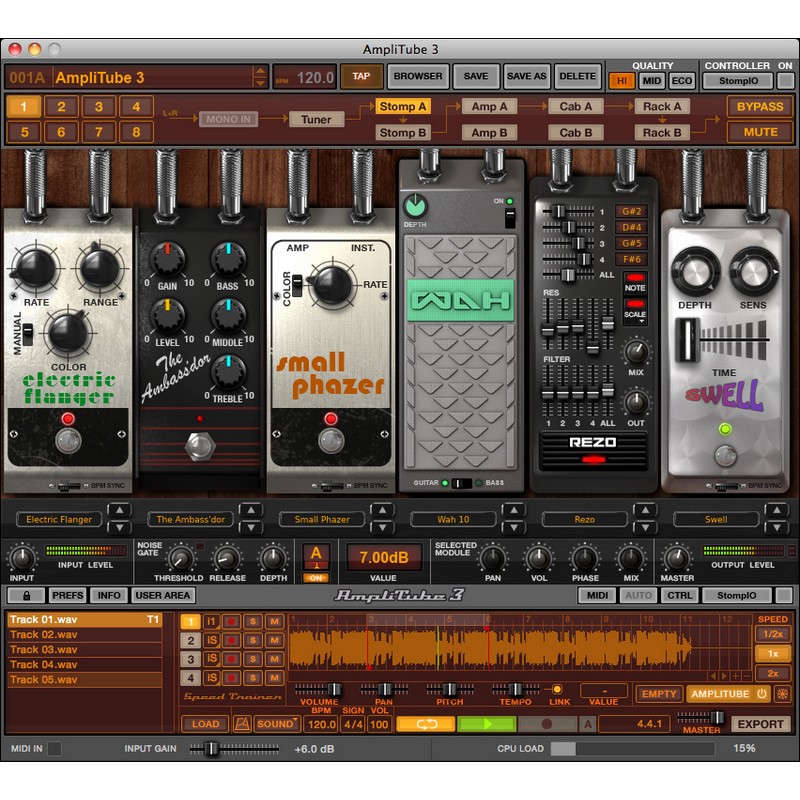Toggle the MUTE button in the signal chain
800x800 pixels.
[760, 132]
